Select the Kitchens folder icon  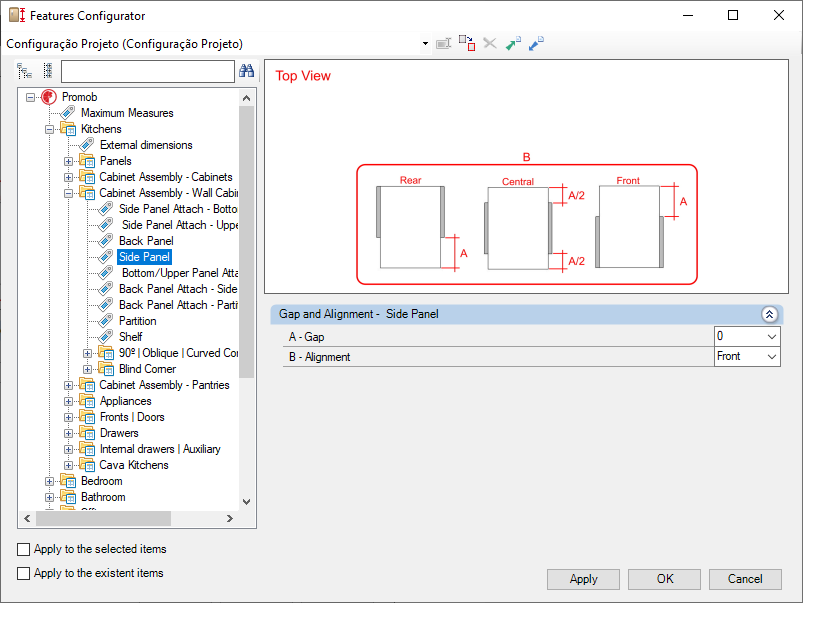pos(68,129)
